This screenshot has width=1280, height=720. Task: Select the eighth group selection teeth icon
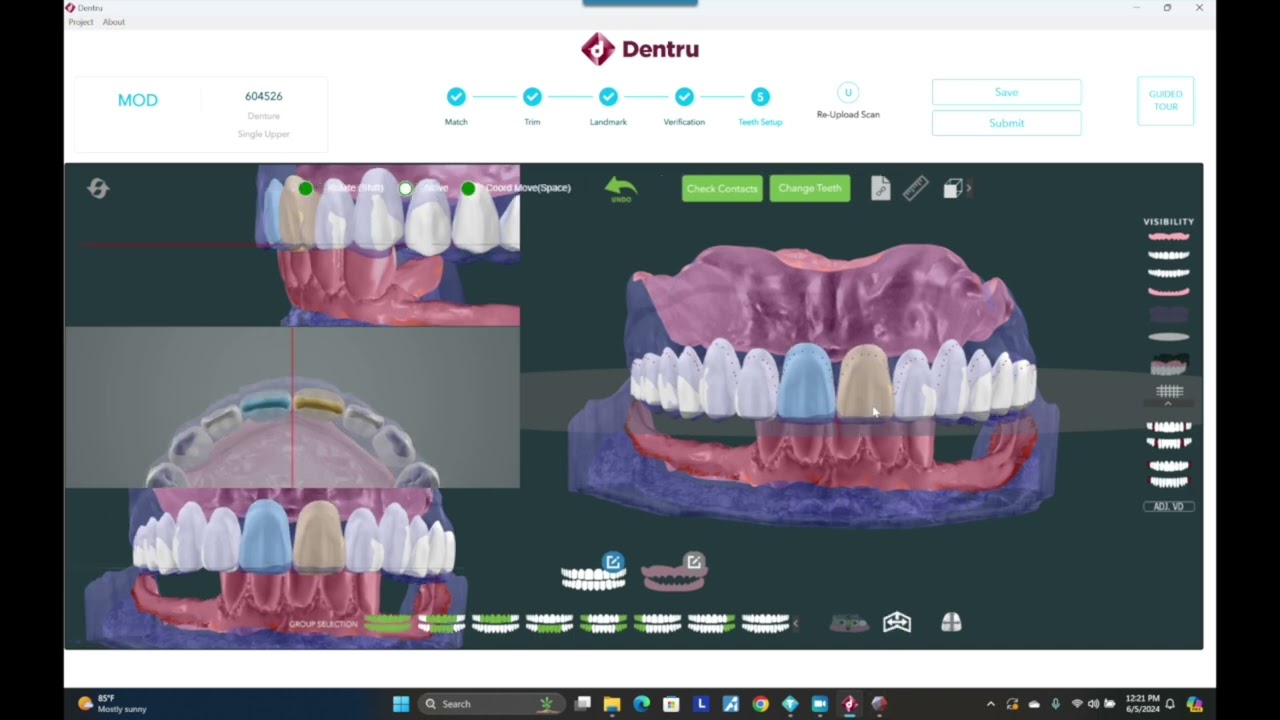765,624
